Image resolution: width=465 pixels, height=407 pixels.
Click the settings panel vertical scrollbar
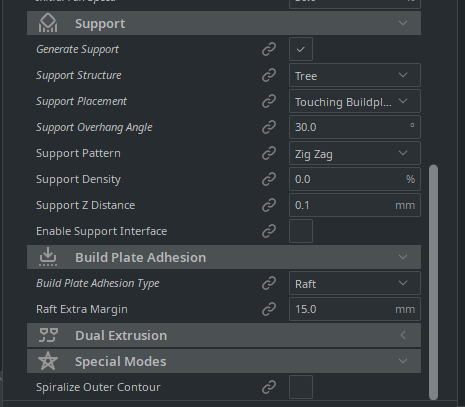pos(433,282)
